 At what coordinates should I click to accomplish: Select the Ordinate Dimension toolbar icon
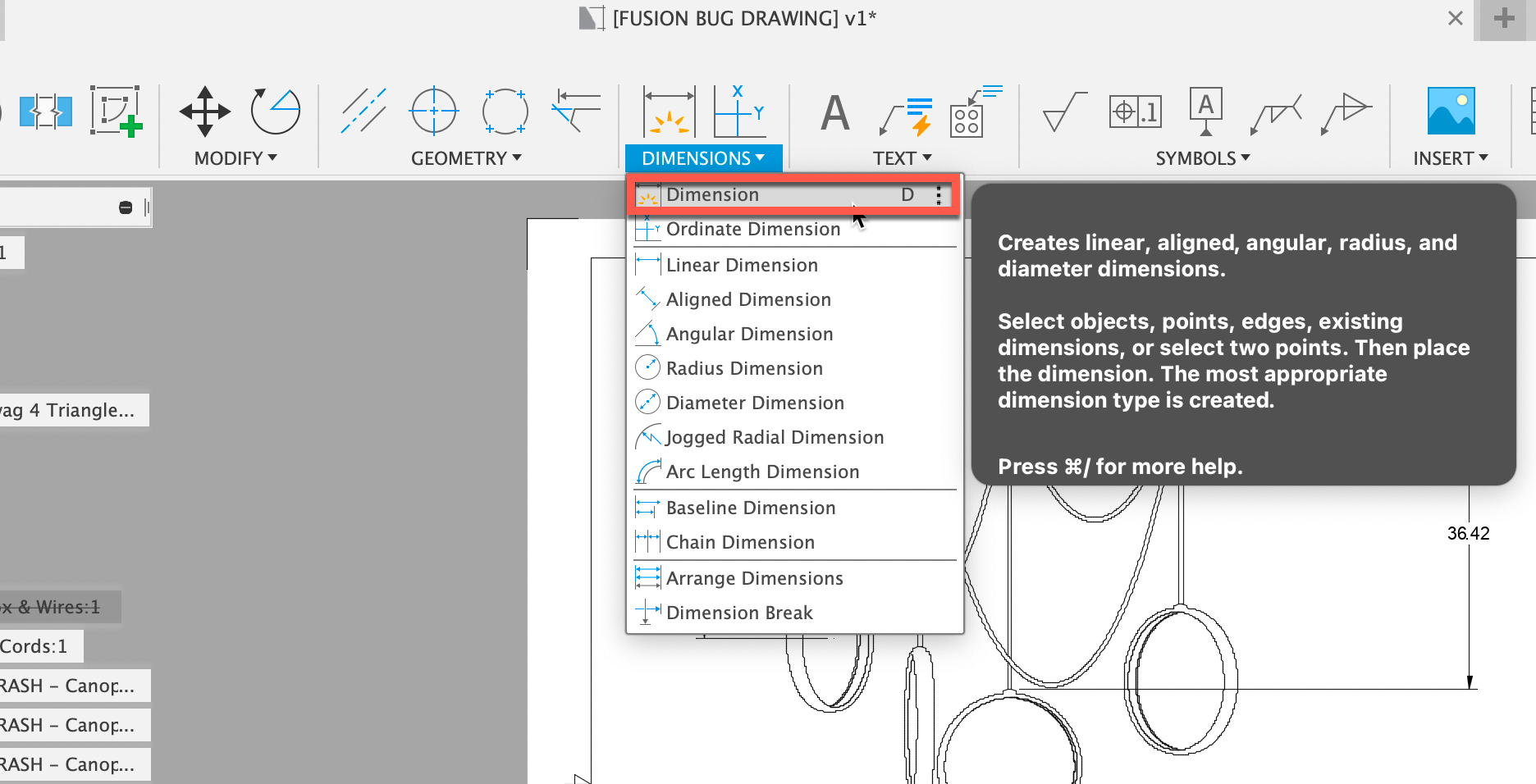tap(739, 111)
